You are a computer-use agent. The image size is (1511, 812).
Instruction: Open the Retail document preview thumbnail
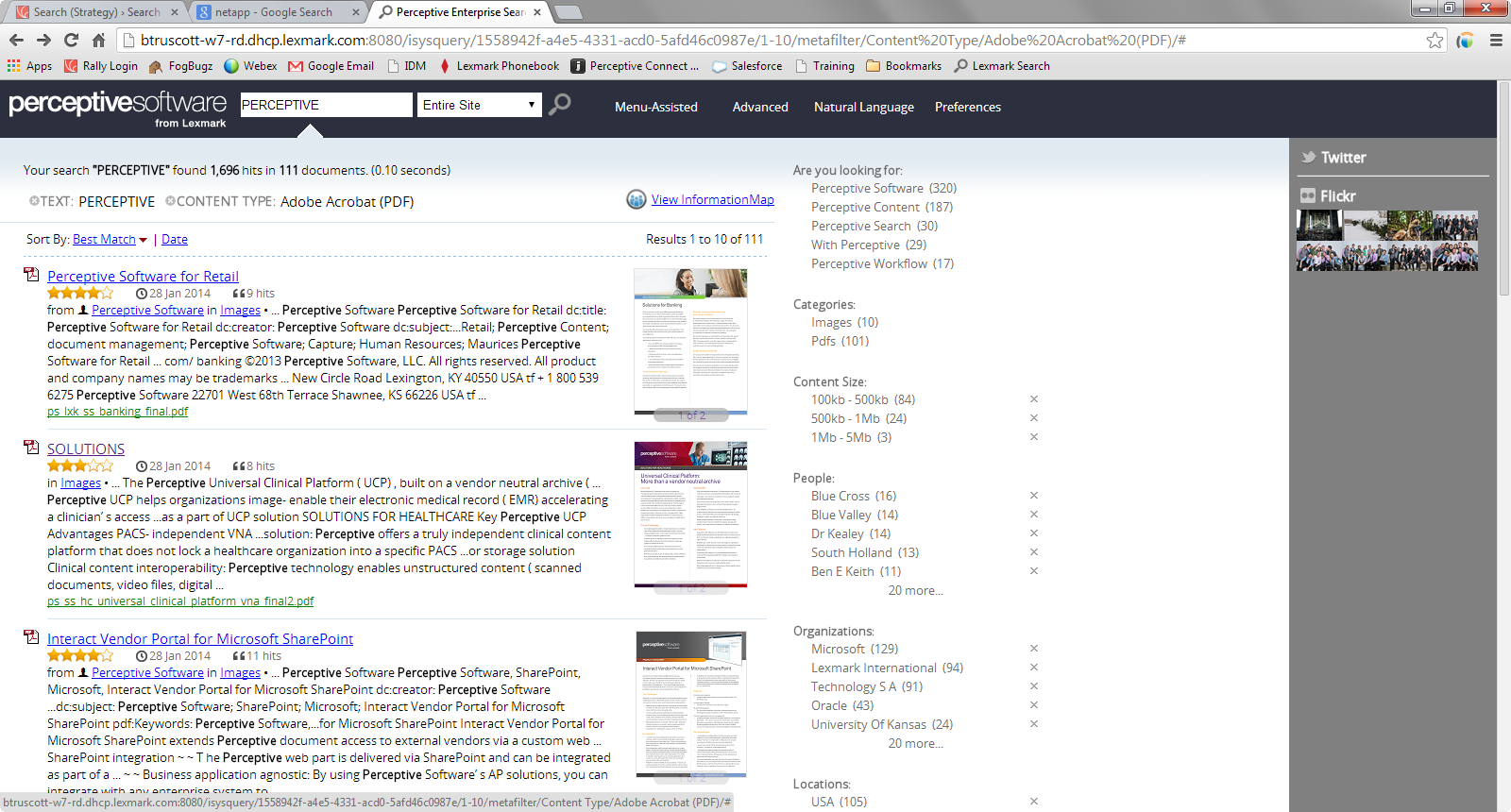tap(690, 344)
